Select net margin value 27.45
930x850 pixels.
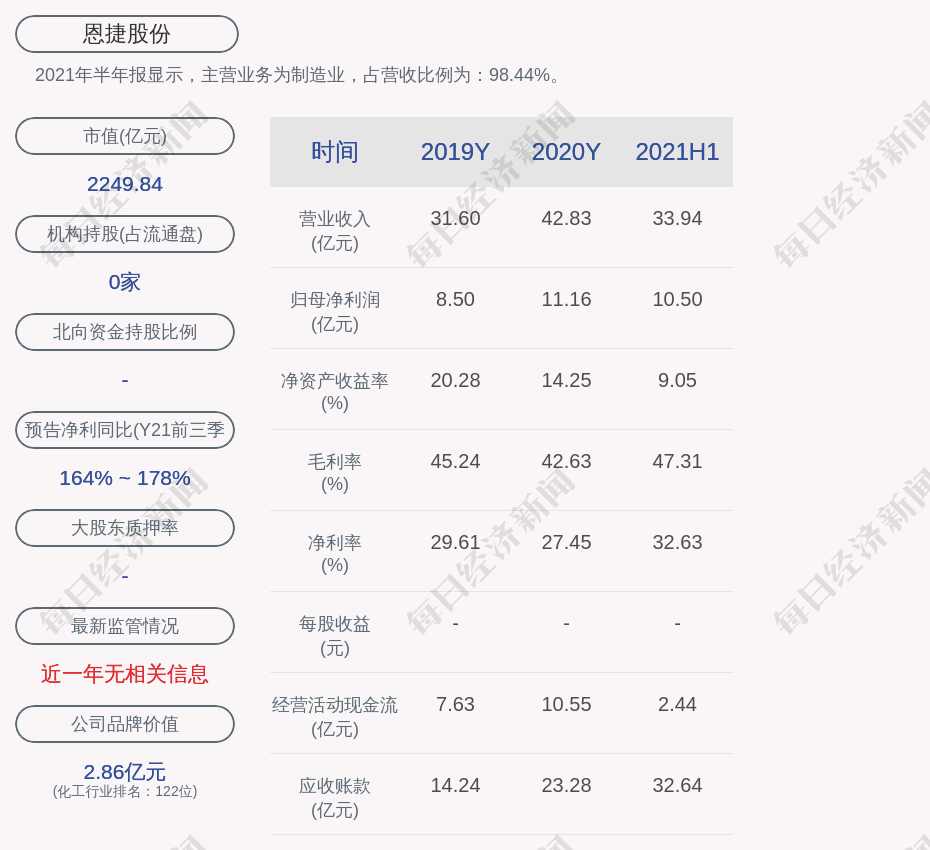tap(566, 542)
